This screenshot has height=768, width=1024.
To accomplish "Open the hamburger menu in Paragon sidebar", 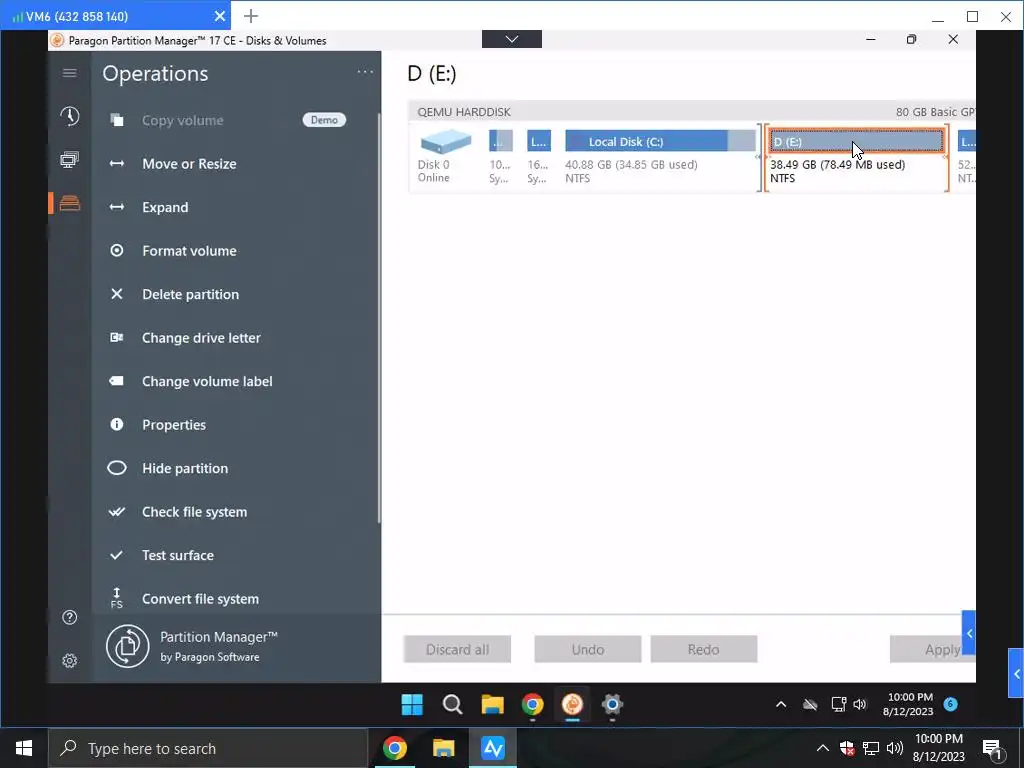I will pyautogui.click(x=69, y=73).
